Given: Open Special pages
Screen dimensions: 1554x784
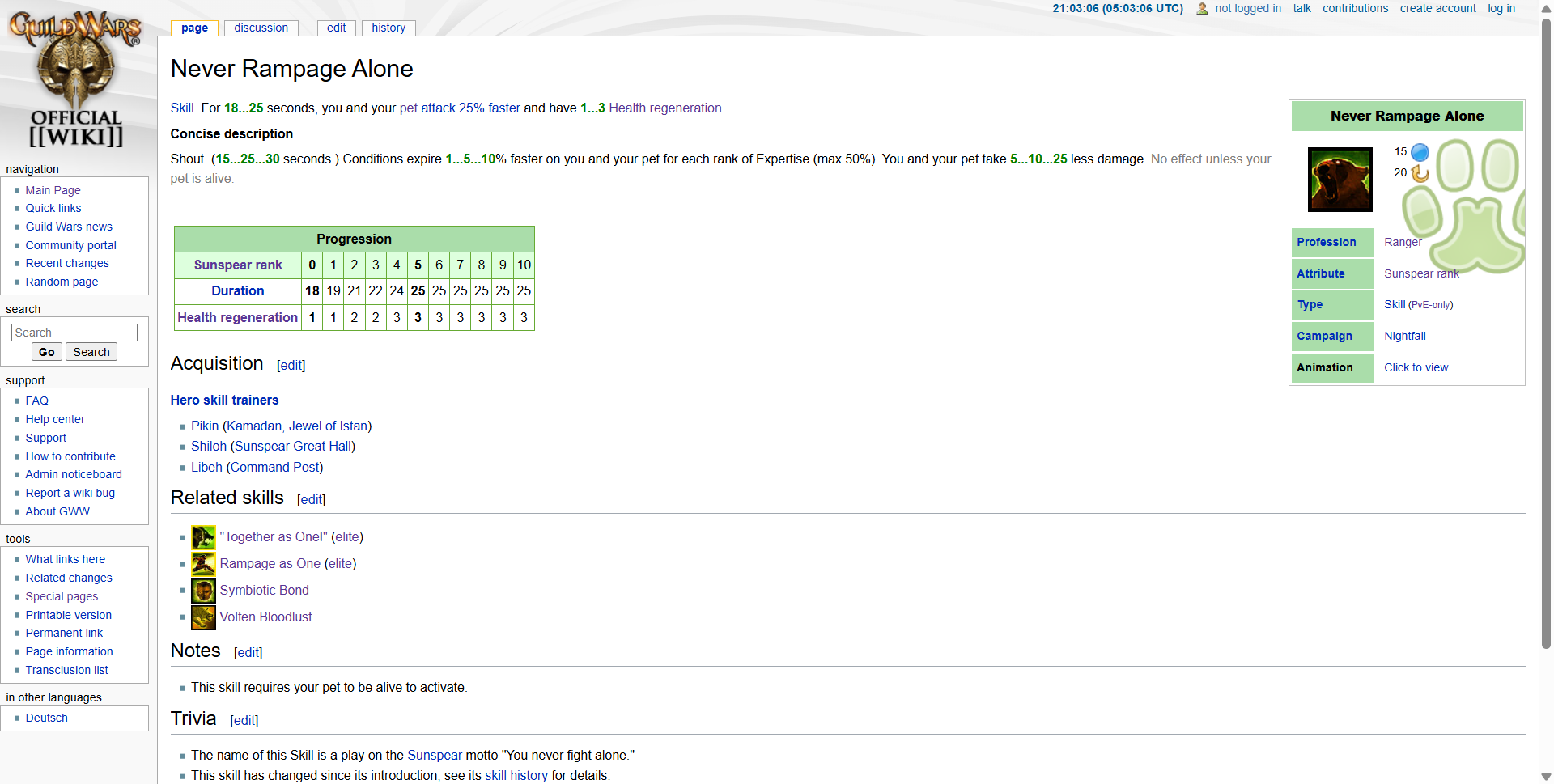Looking at the screenshot, I should [x=62, y=596].
